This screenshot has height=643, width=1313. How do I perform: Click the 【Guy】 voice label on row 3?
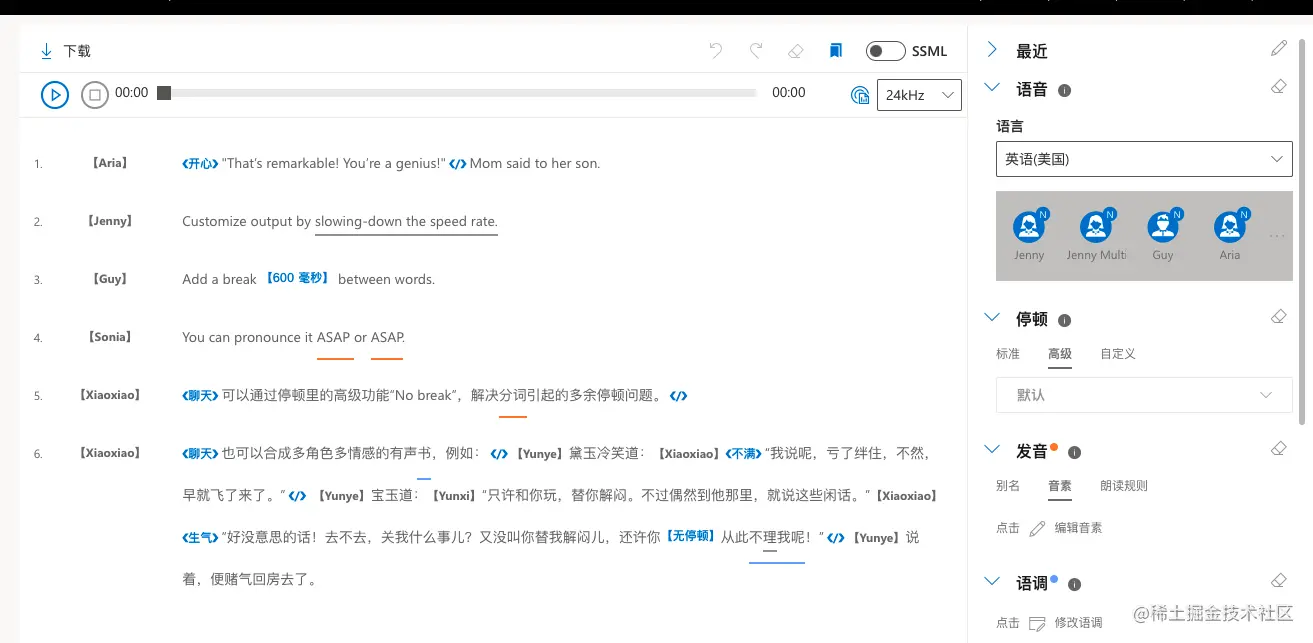pos(110,278)
